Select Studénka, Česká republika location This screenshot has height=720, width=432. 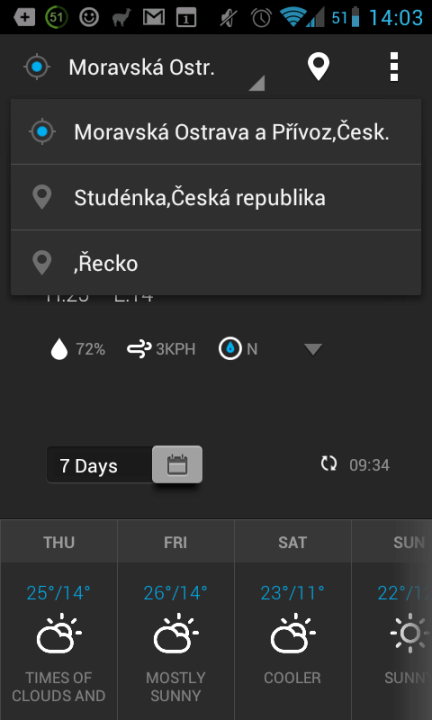[216, 197]
